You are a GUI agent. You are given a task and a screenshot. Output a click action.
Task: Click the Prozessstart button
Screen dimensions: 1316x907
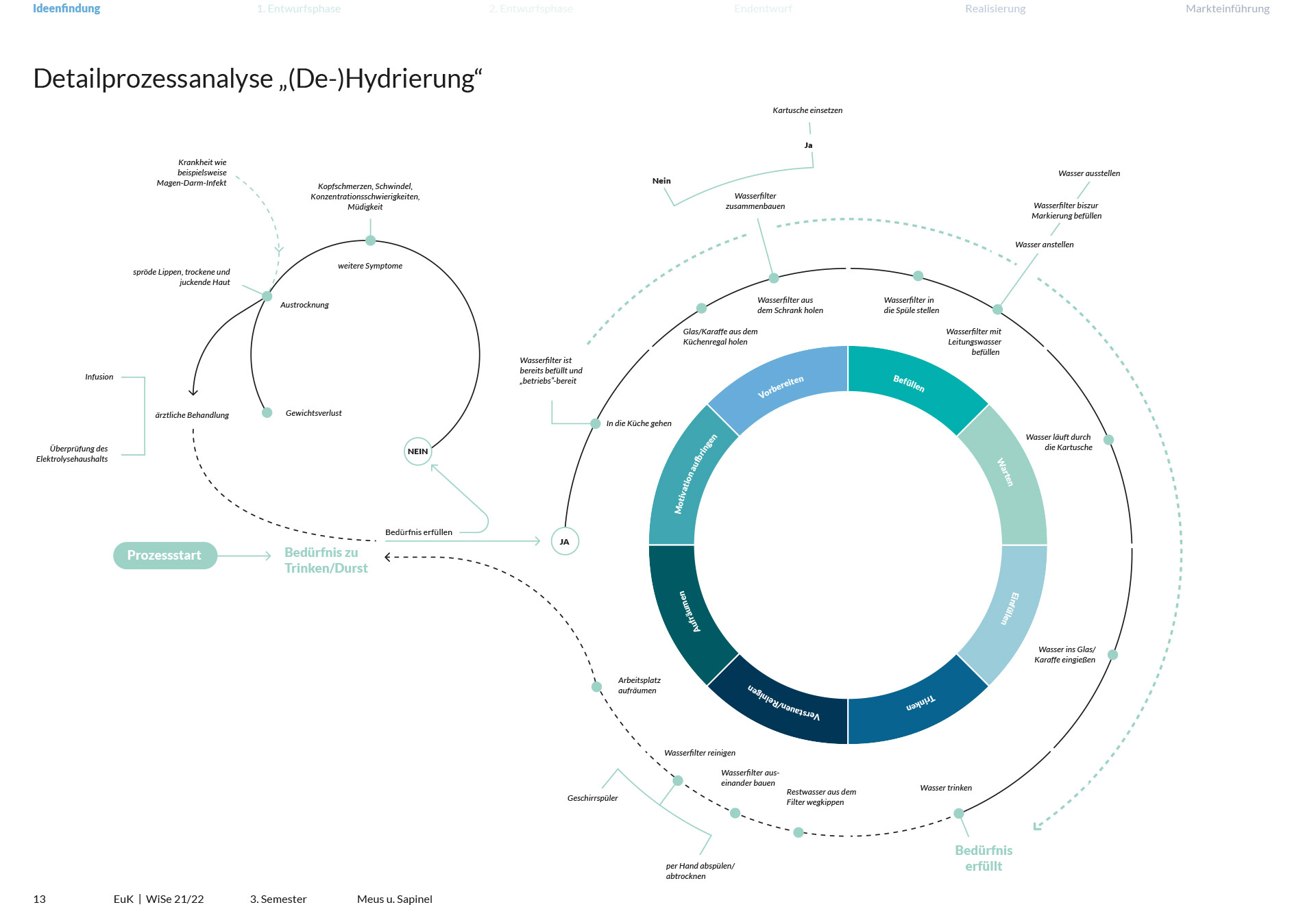[164, 555]
